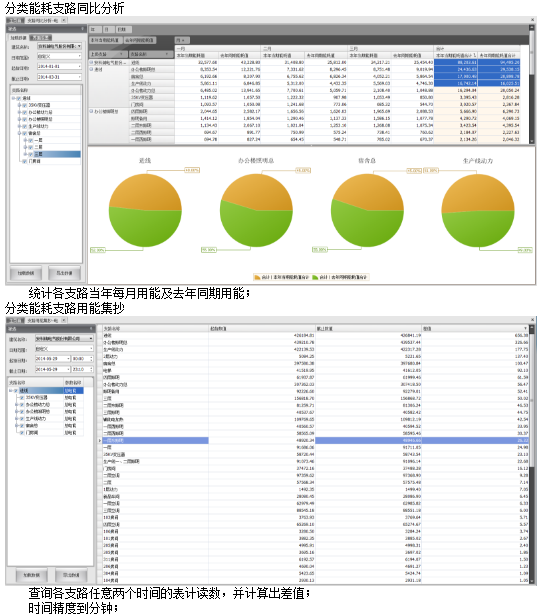This screenshot has height=616, width=541.
Task: Toggle the 35kV变压器 checkbox in upper tree
Action: point(25,105)
